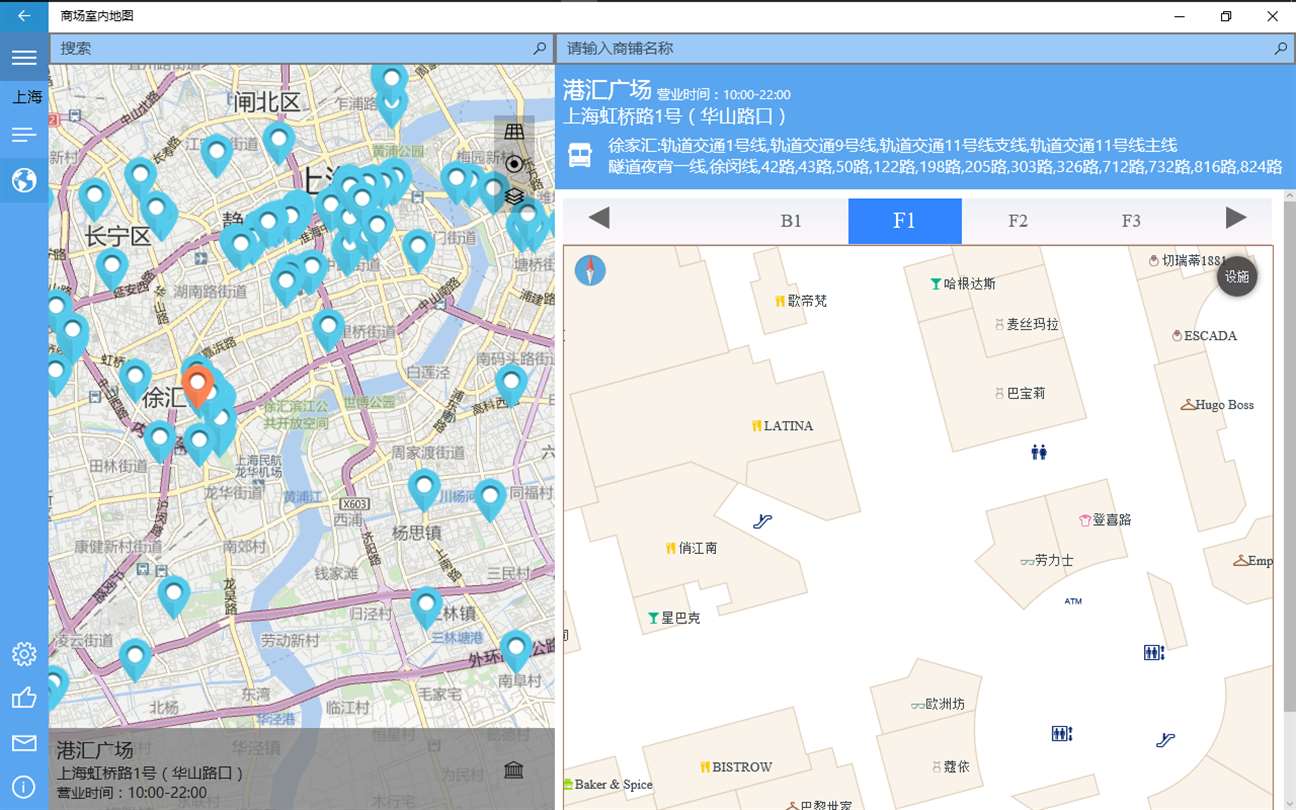Show app info via the circled i icon
1296x810 pixels.
24,787
